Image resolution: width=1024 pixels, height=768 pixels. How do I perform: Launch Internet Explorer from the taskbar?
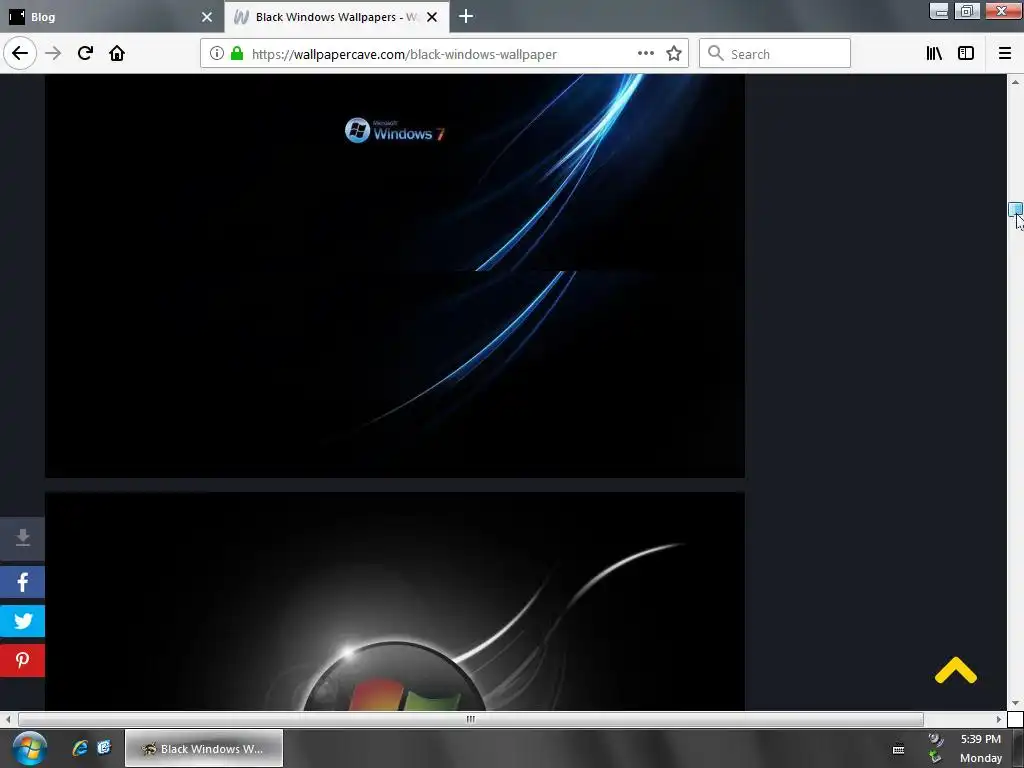click(x=80, y=748)
